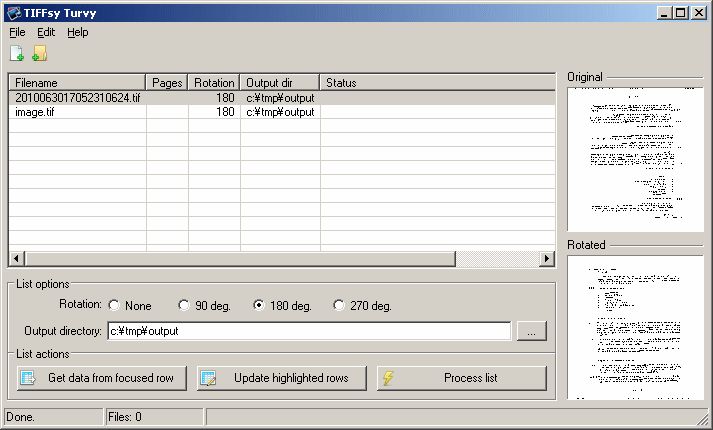Open the File menu
Image resolution: width=713 pixels, height=430 pixels.
pos(17,32)
